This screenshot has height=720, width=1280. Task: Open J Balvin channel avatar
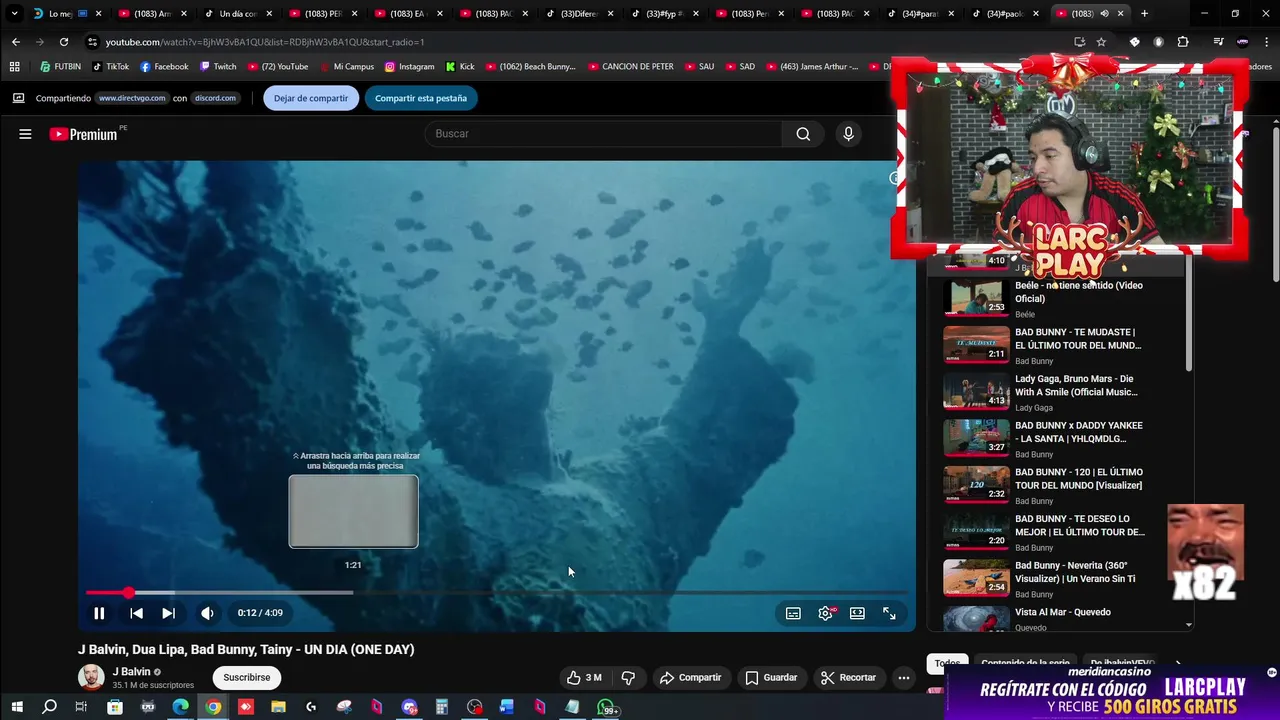tap(91, 677)
